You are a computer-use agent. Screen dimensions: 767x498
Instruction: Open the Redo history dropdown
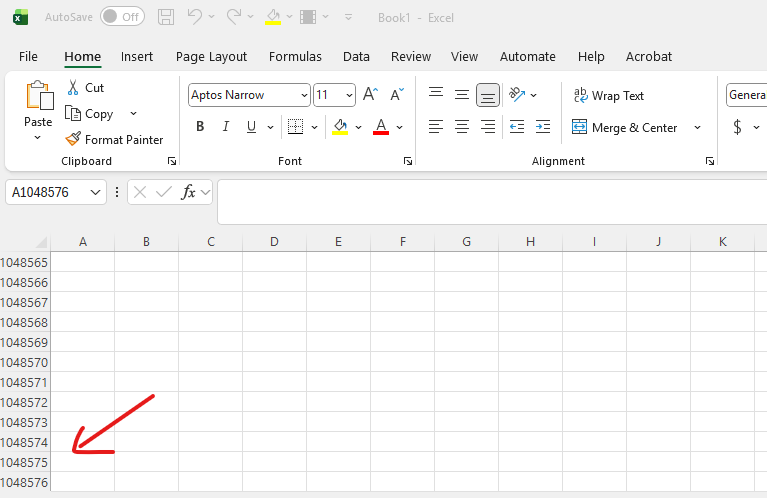[x=250, y=17]
